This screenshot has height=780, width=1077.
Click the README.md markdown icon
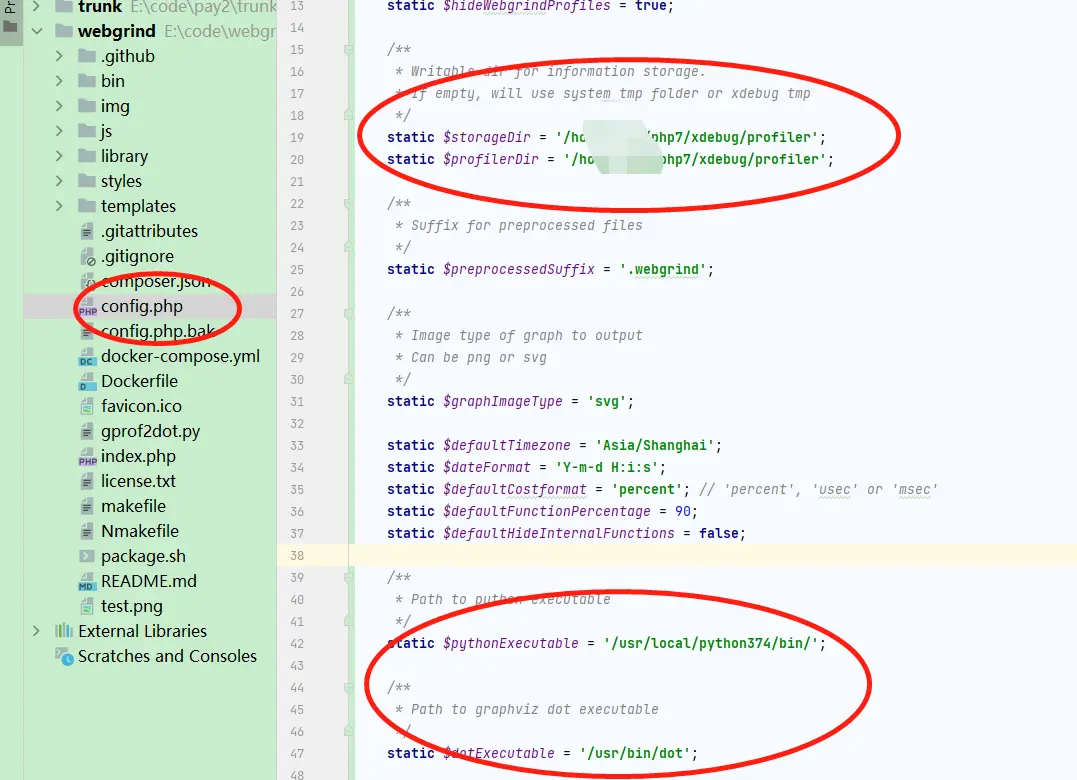[x=87, y=582]
